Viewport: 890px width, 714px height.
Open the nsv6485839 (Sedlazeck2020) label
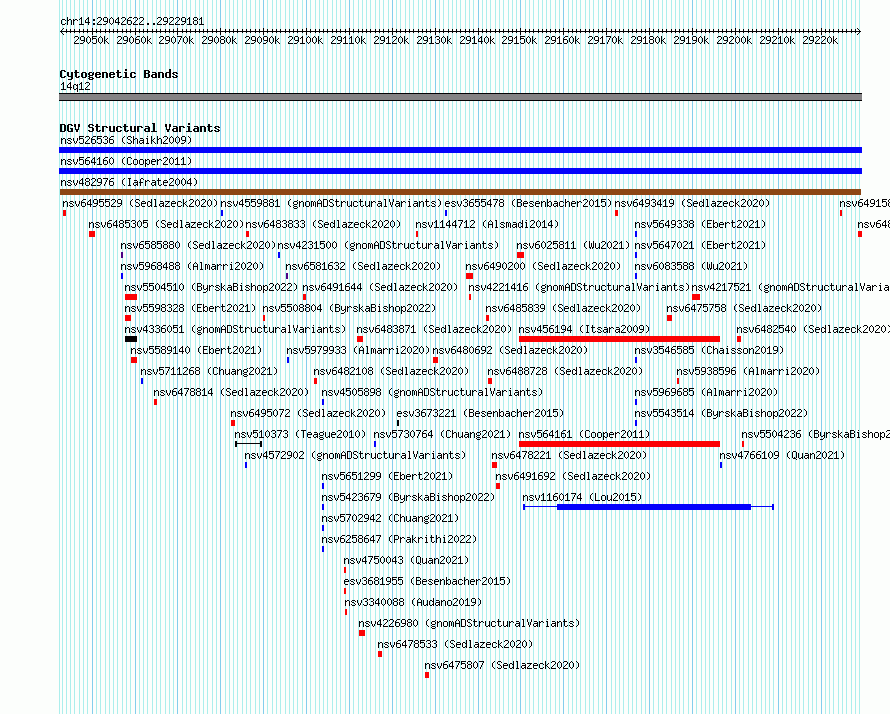coord(563,308)
